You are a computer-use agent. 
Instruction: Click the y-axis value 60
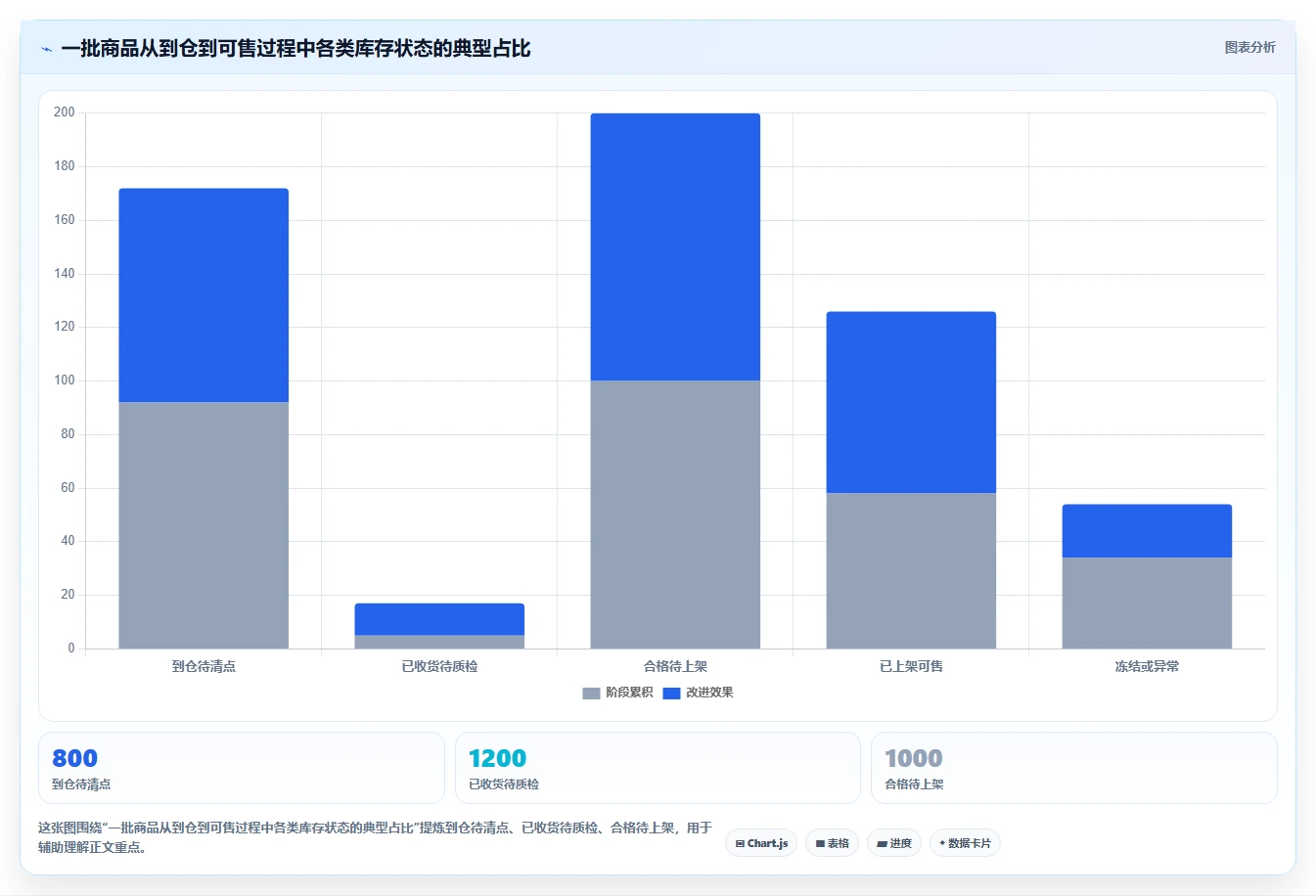click(68, 488)
